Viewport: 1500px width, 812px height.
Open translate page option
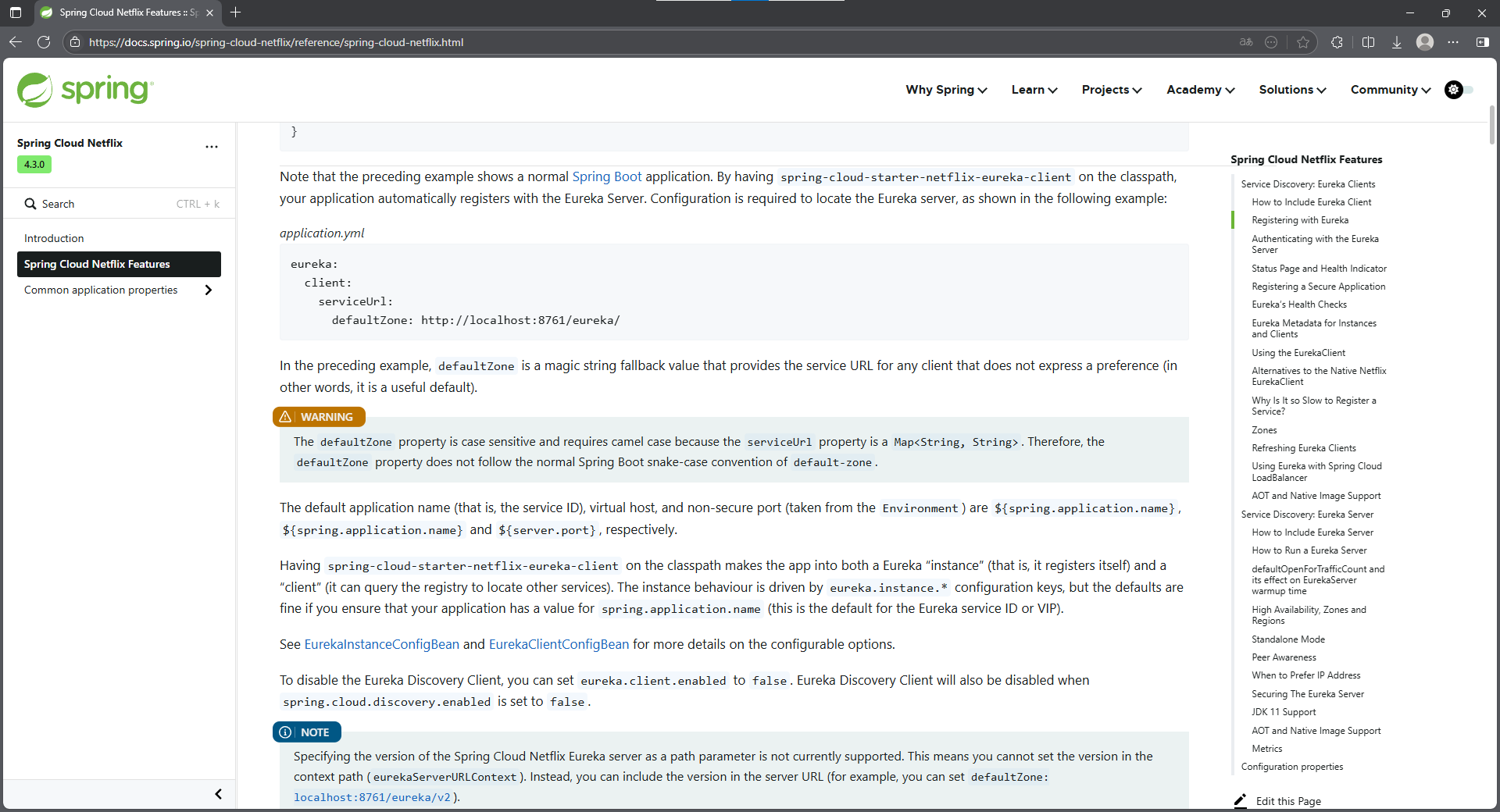(x=1246, y=42)
